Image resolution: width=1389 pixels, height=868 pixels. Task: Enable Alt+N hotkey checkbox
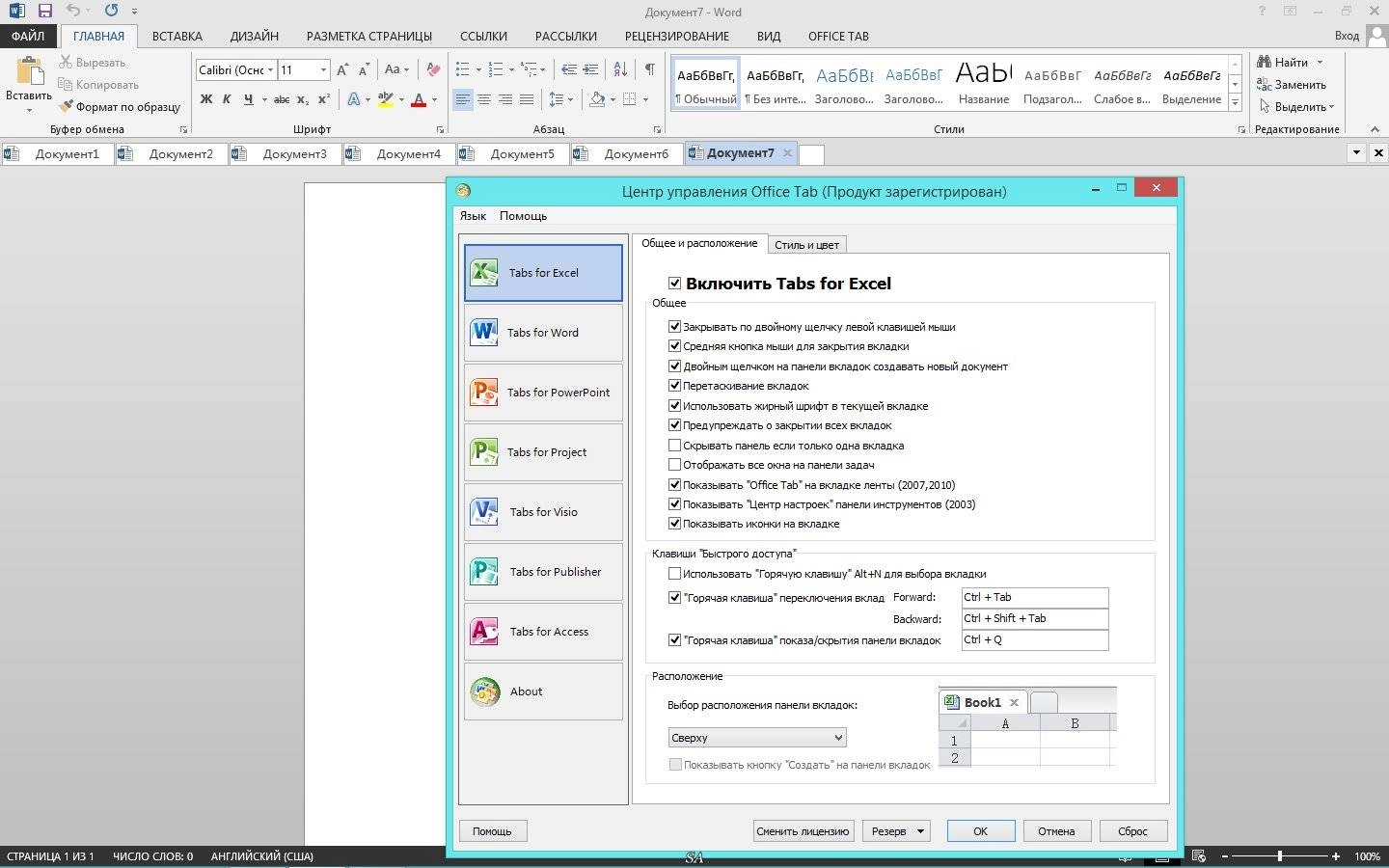pos(674,574)
